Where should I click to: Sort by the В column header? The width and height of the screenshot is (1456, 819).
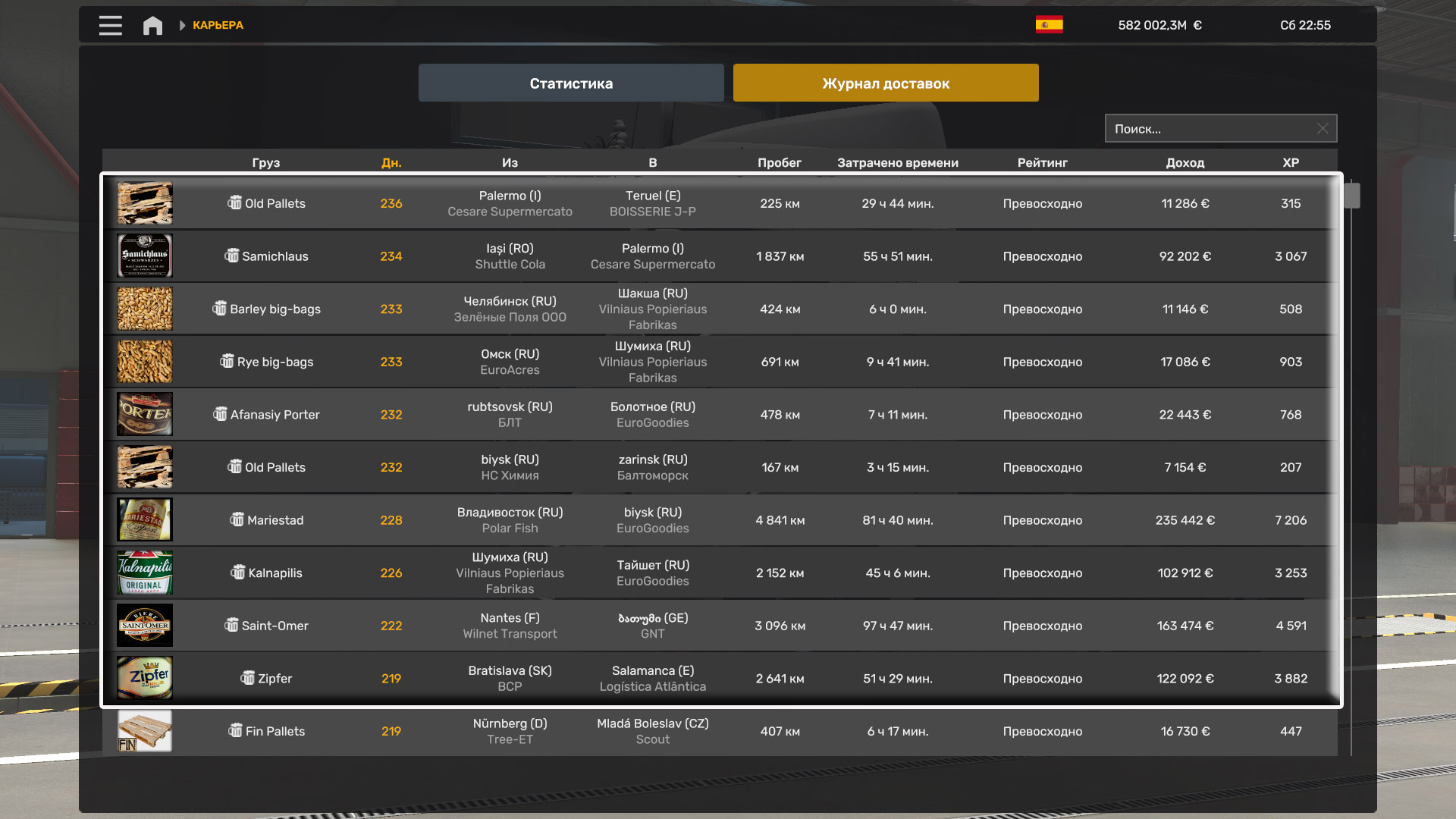pos(653,162)
